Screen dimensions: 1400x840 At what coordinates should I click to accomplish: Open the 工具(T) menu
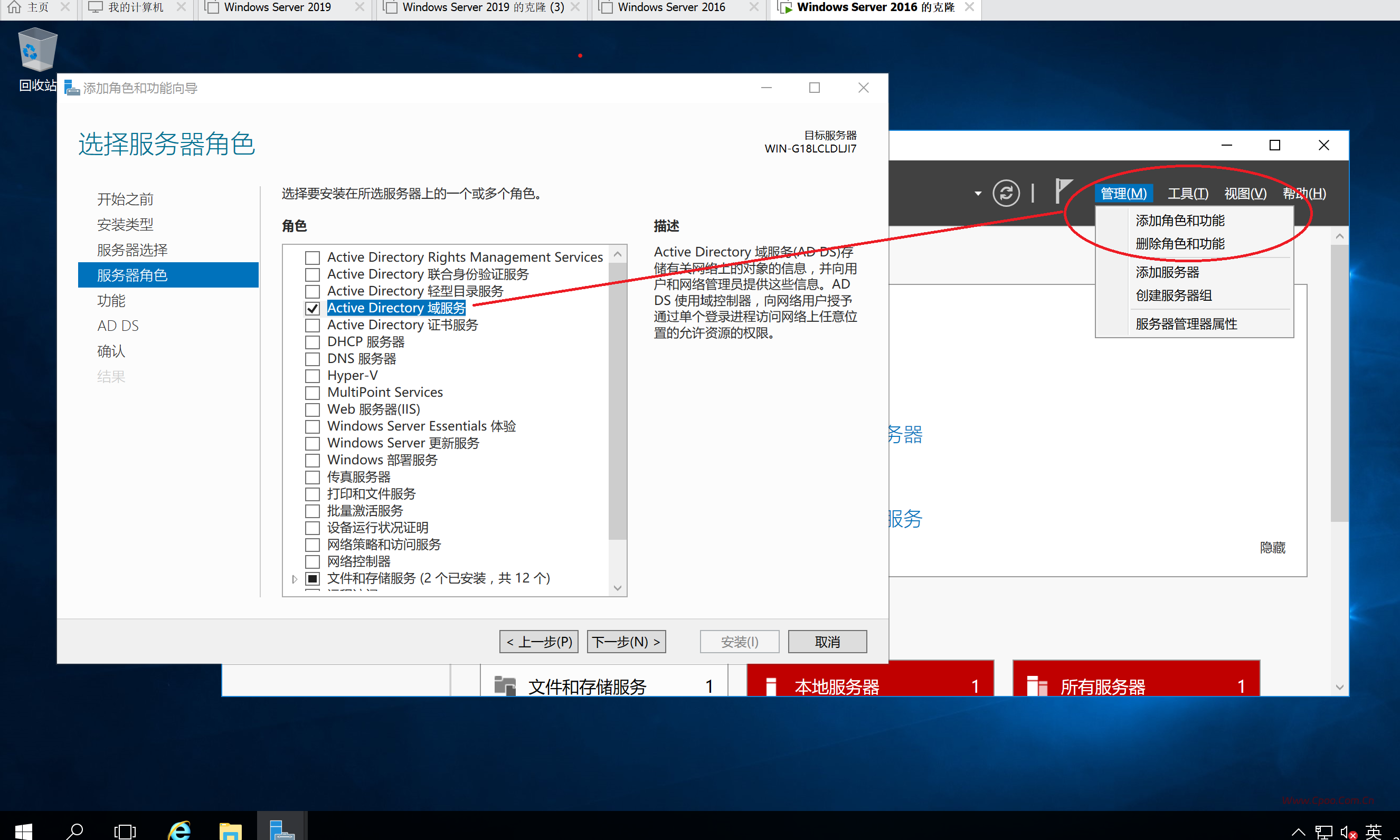click(x=1188, y=194)
